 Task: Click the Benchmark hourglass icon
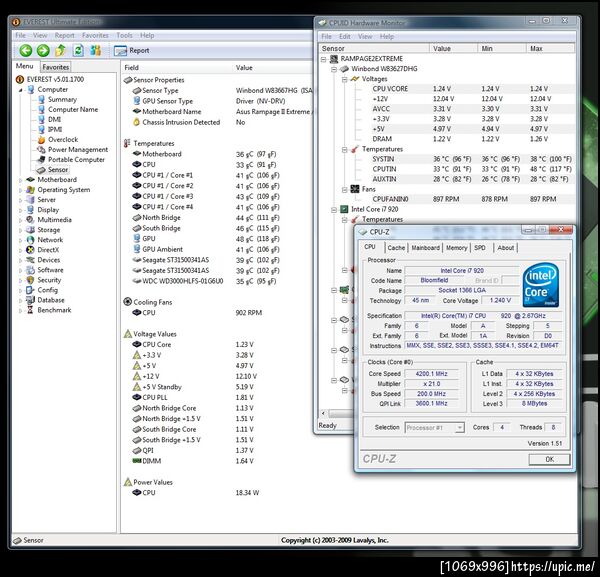point(30,310)
